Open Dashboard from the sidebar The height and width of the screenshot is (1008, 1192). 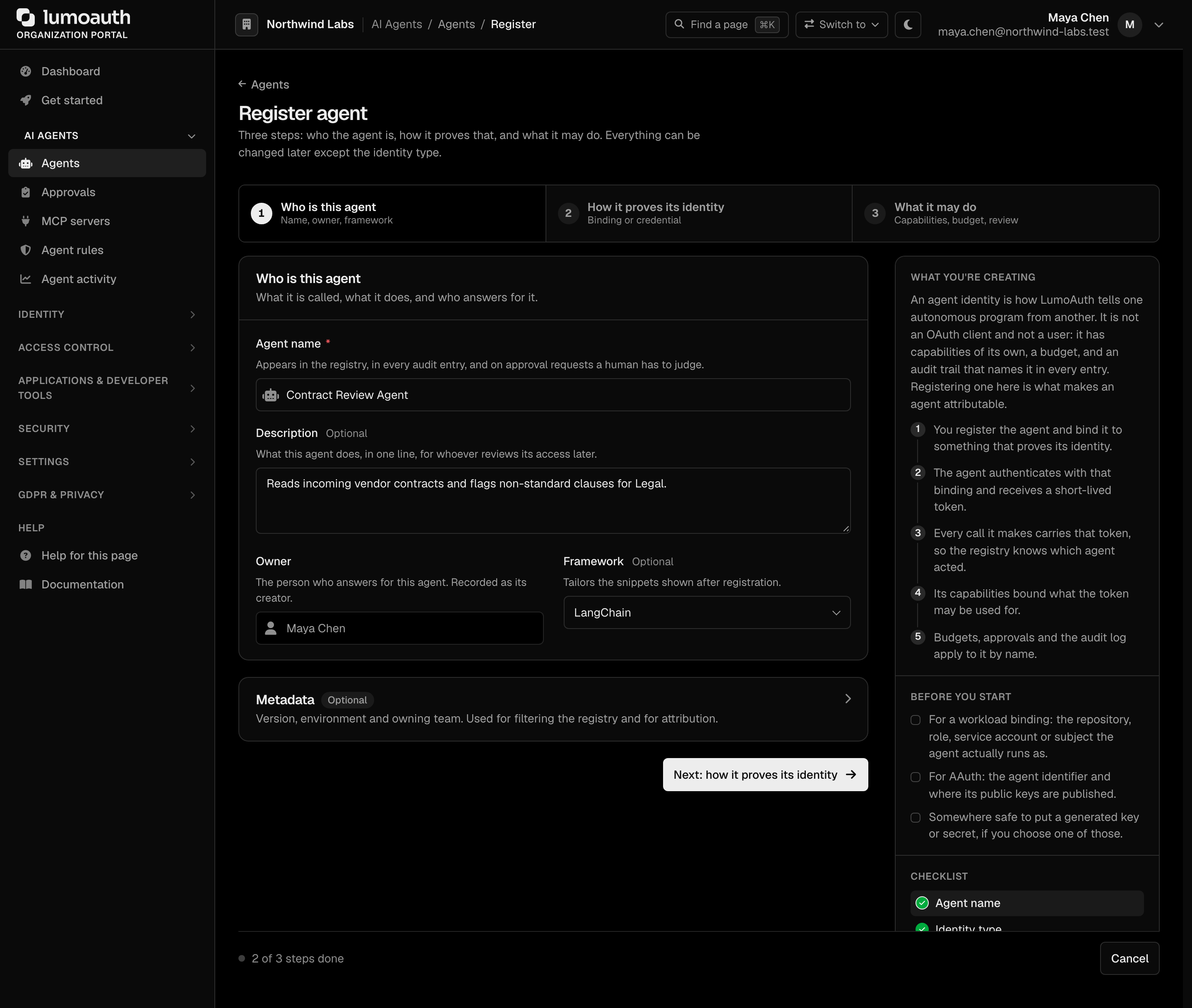coord(107,72)
